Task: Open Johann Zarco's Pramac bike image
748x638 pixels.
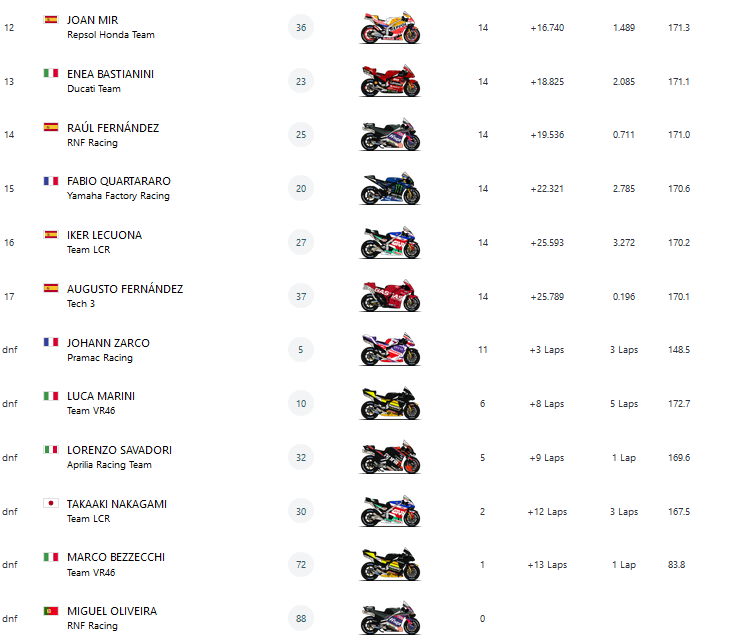Action: click(390, 349)
